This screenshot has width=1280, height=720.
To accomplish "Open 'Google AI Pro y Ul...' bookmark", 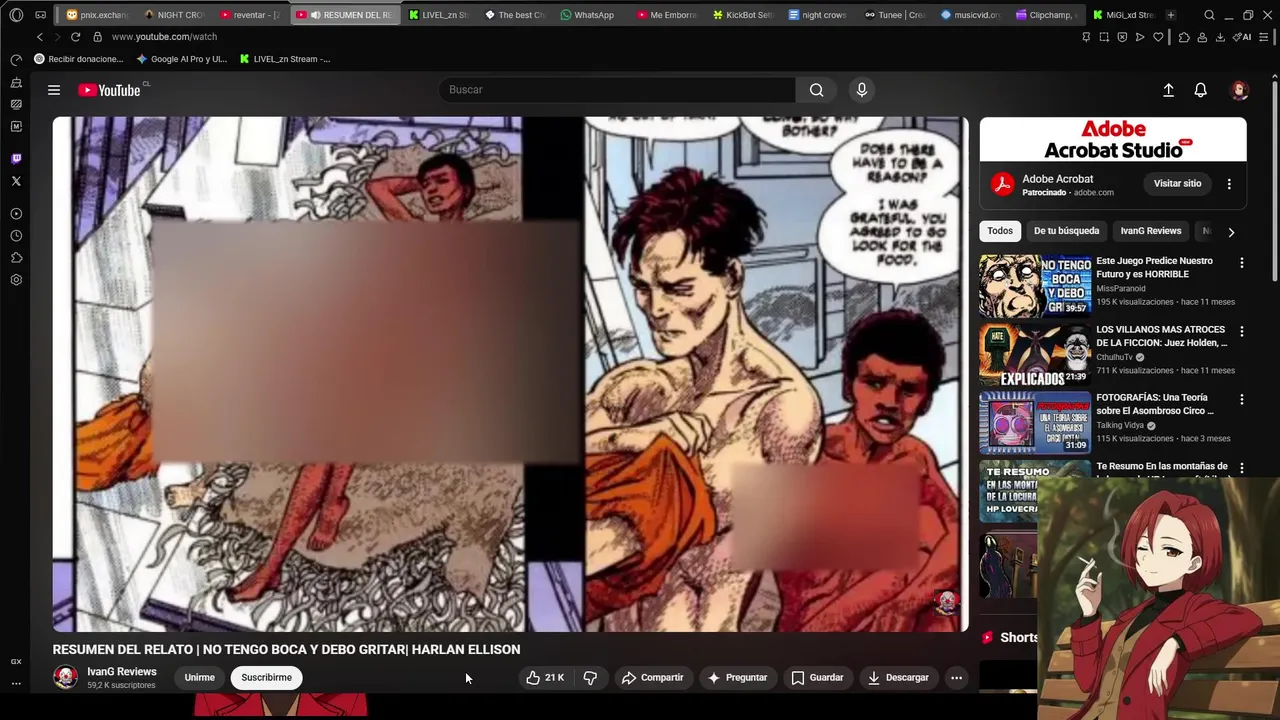I will 182,59.
